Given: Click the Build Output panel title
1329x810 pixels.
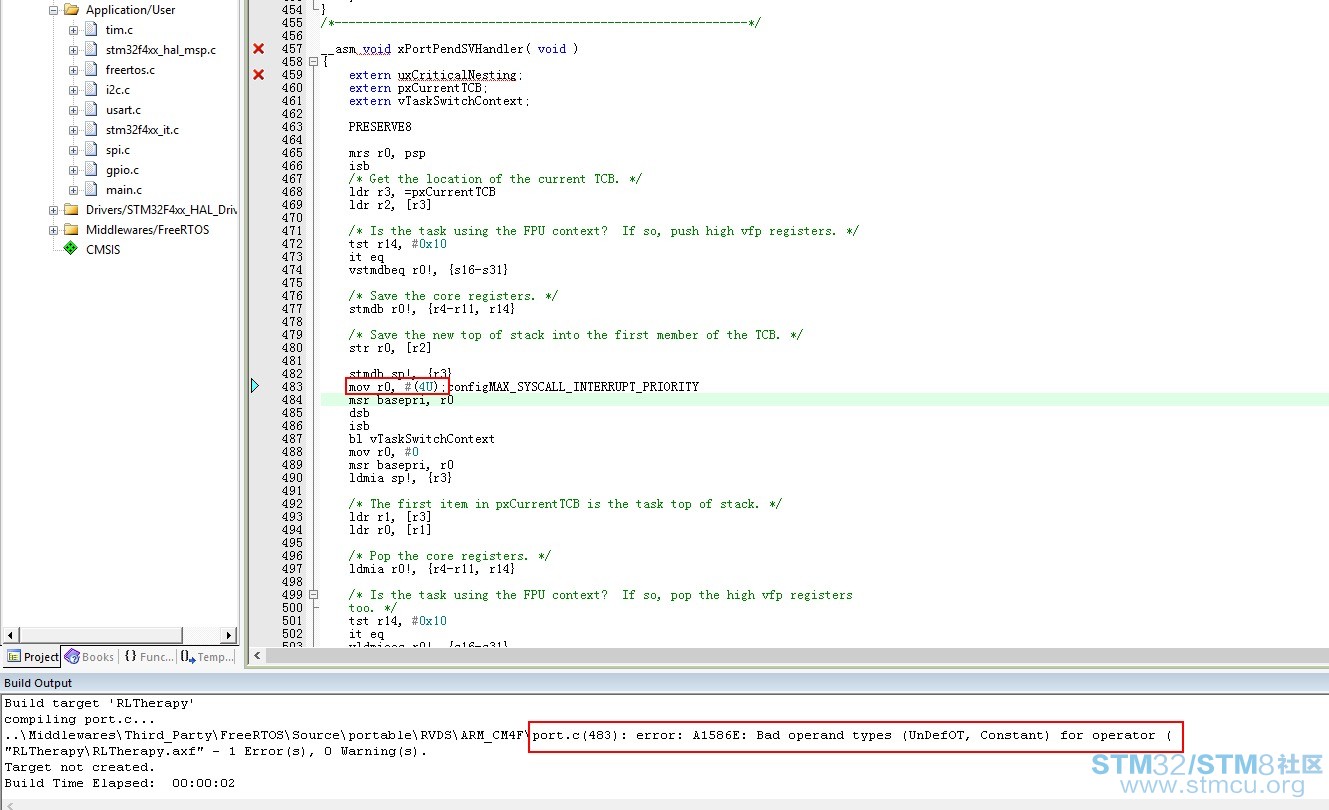Looking at the screenshot, I should pyautogui.click(x=38, y=683).
